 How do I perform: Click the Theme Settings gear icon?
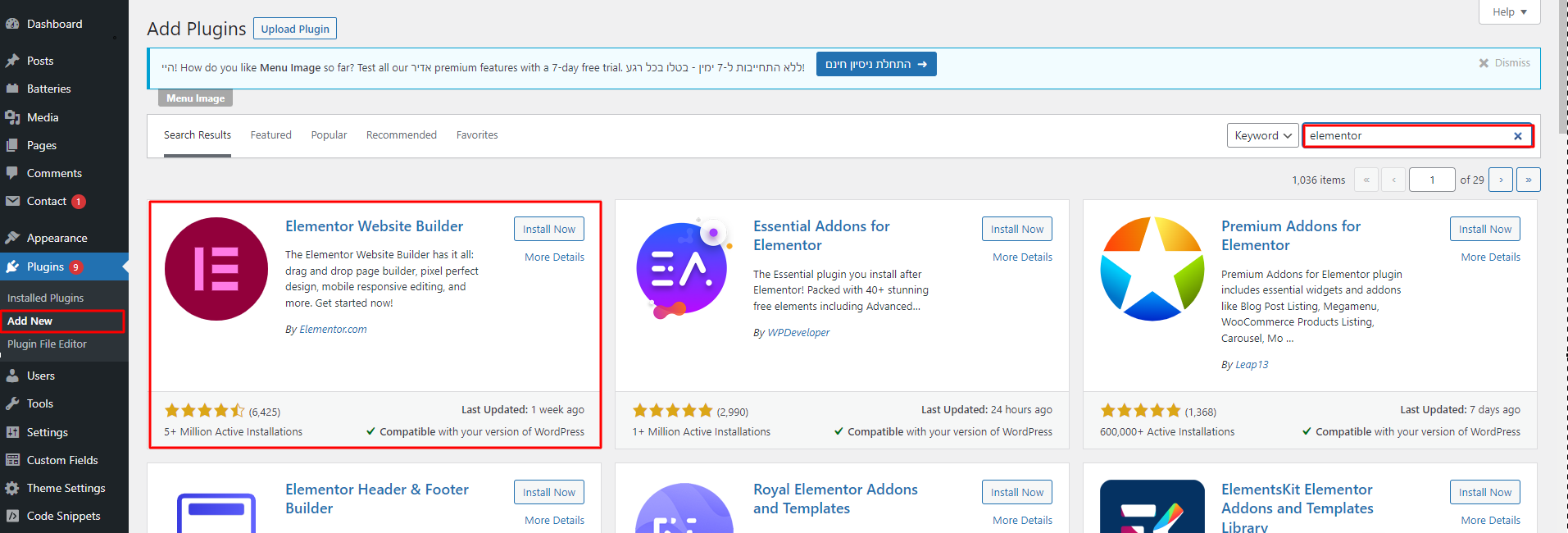[12, 488]
